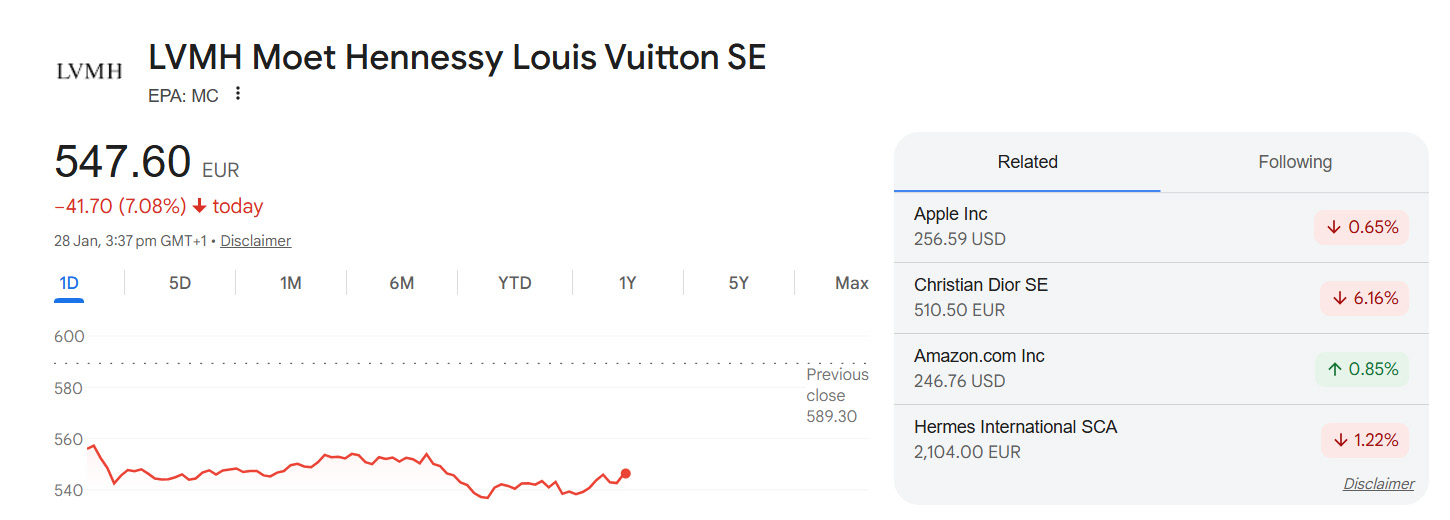The height and width of the screenshot is (520, 1450).
Task: View the Max time range
Action: tap(851, 283)
